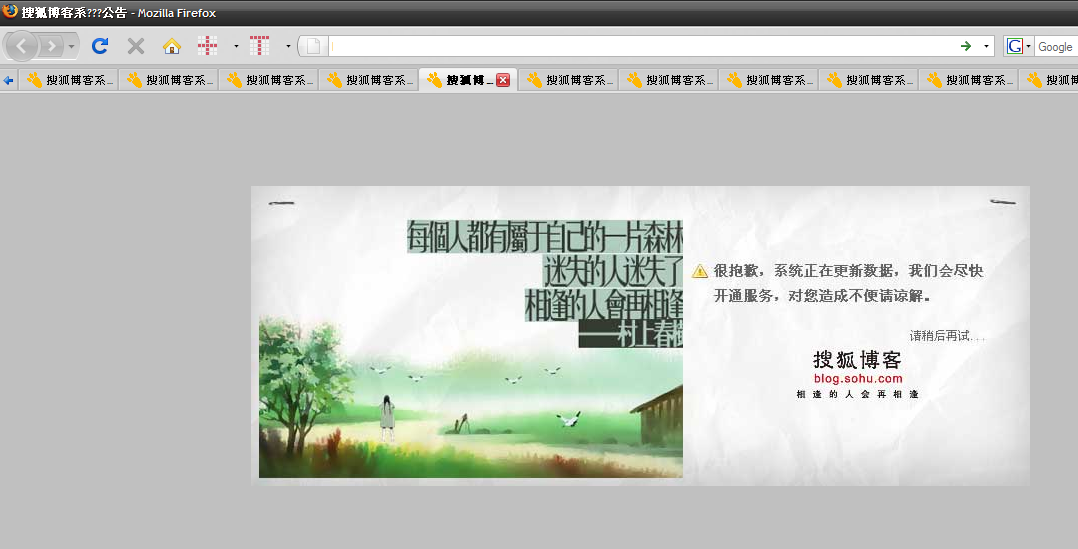Screen dimensions: 1078x549
Task: Click the 搜狐博客 logo text
Action: [x=857, y=359]
